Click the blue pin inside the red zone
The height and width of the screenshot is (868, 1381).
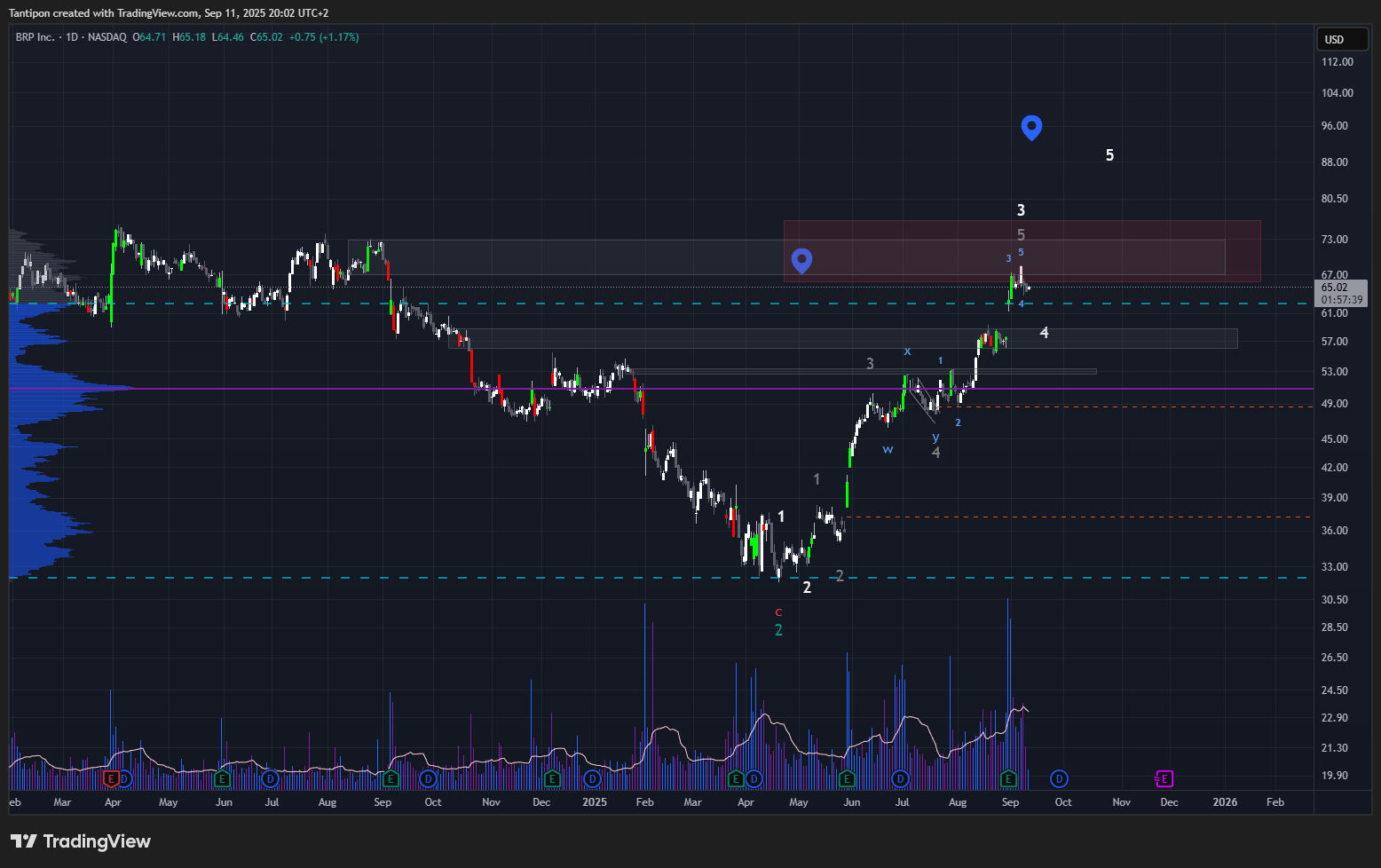coord(801,259)
